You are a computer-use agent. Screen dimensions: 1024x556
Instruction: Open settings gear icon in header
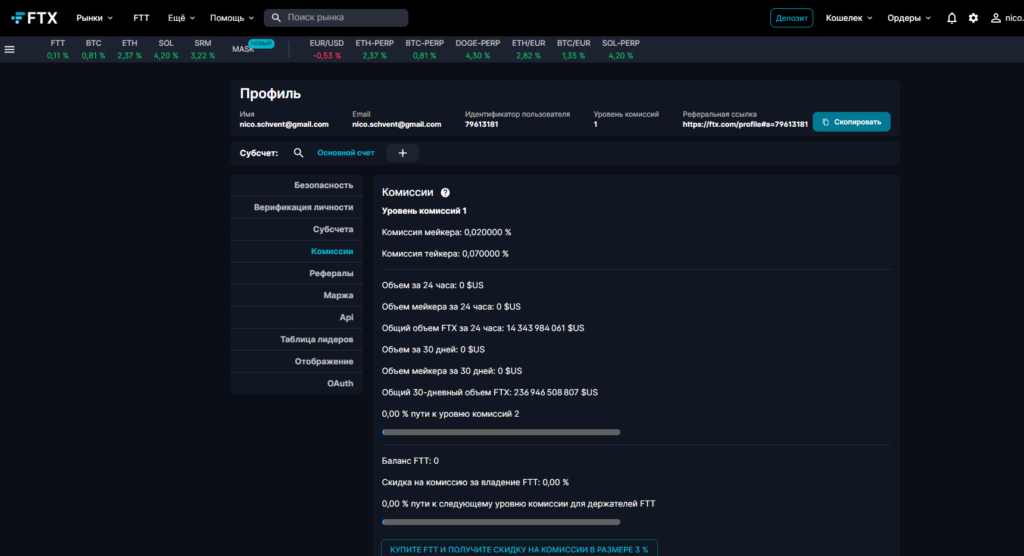(973, 18)
